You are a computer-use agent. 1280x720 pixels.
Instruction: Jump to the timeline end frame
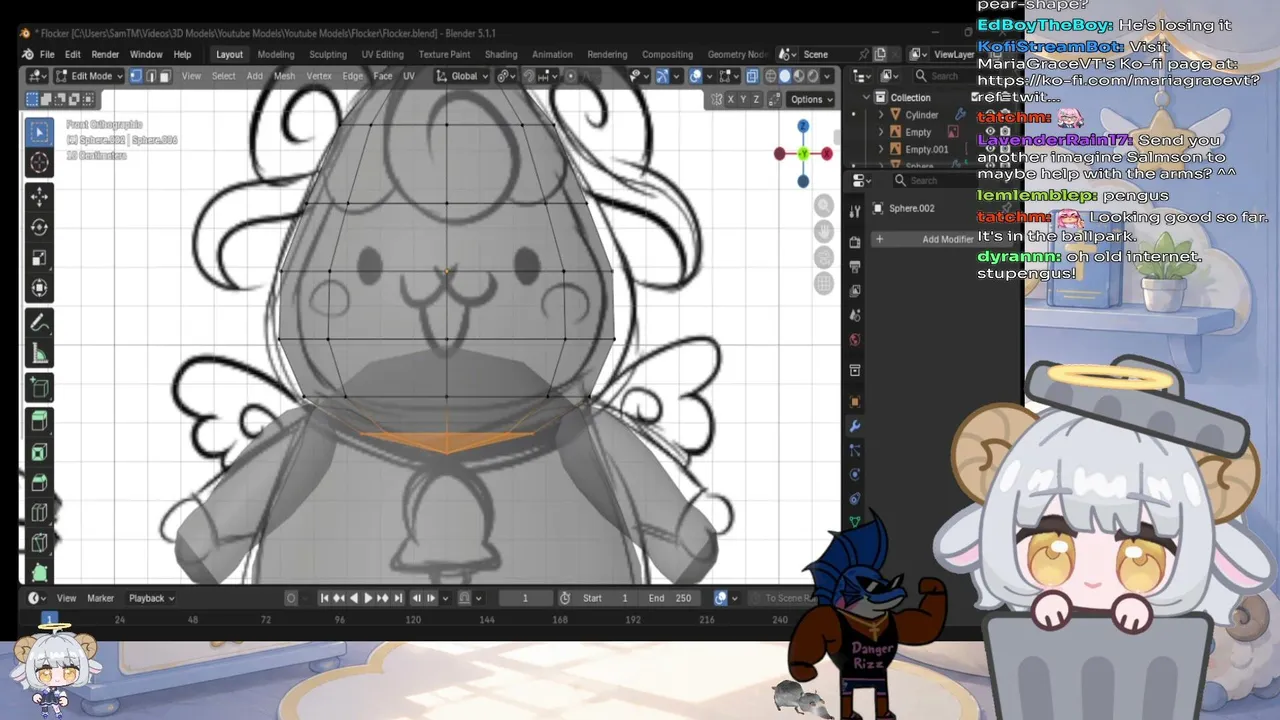click(398, 598)
